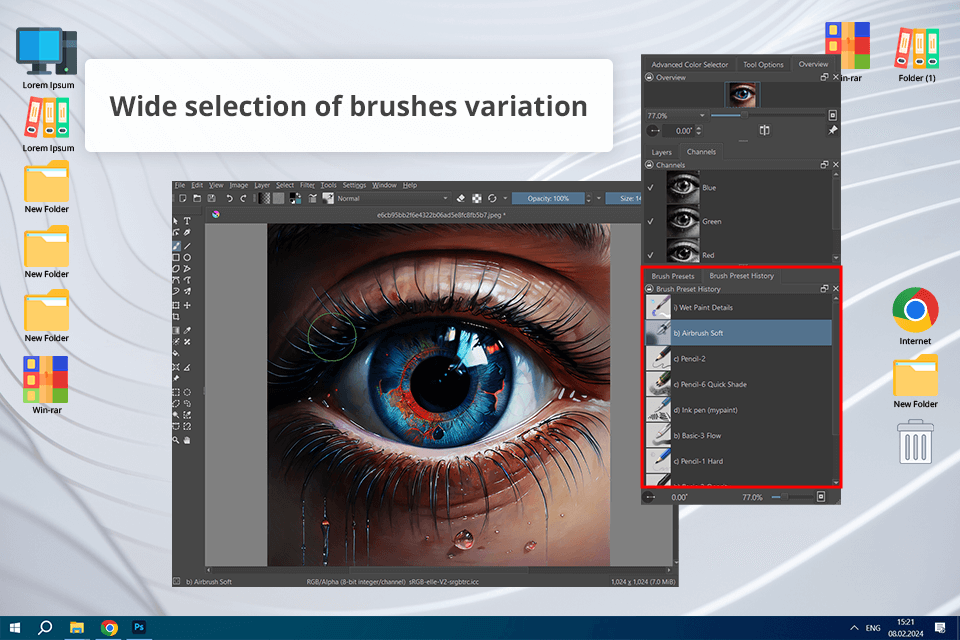This screenshot has height=640, width=960.
Task: Choose the Ink pen (mypaint) preset
Action: 738,410
